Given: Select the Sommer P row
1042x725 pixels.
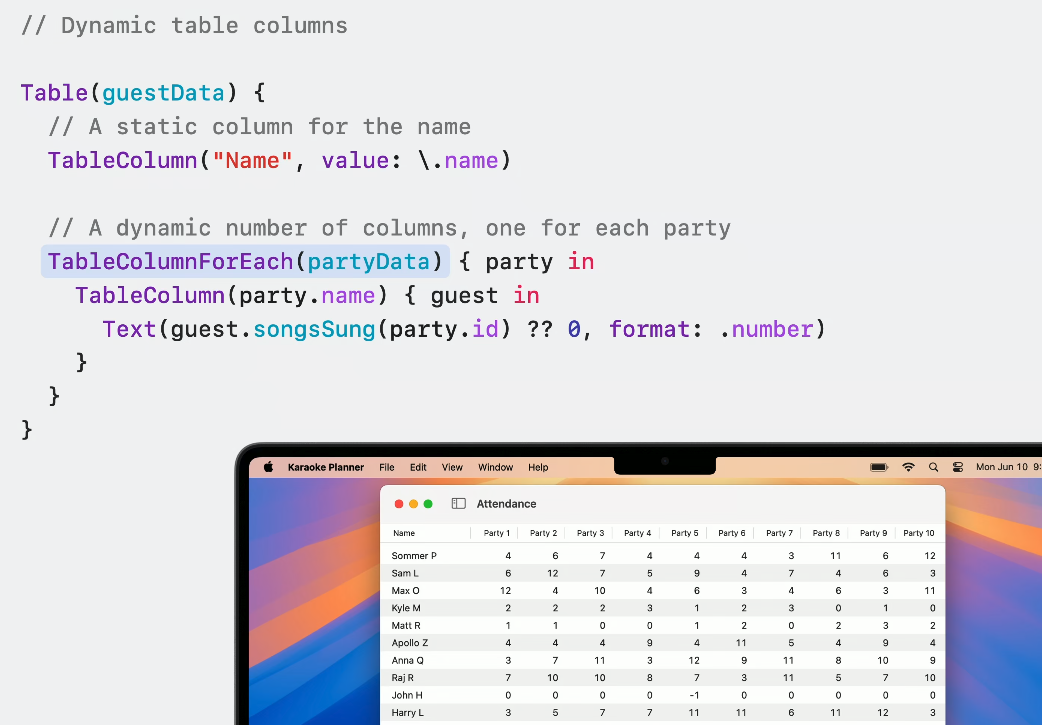Looking at the screenshot, I should [663, 556].
